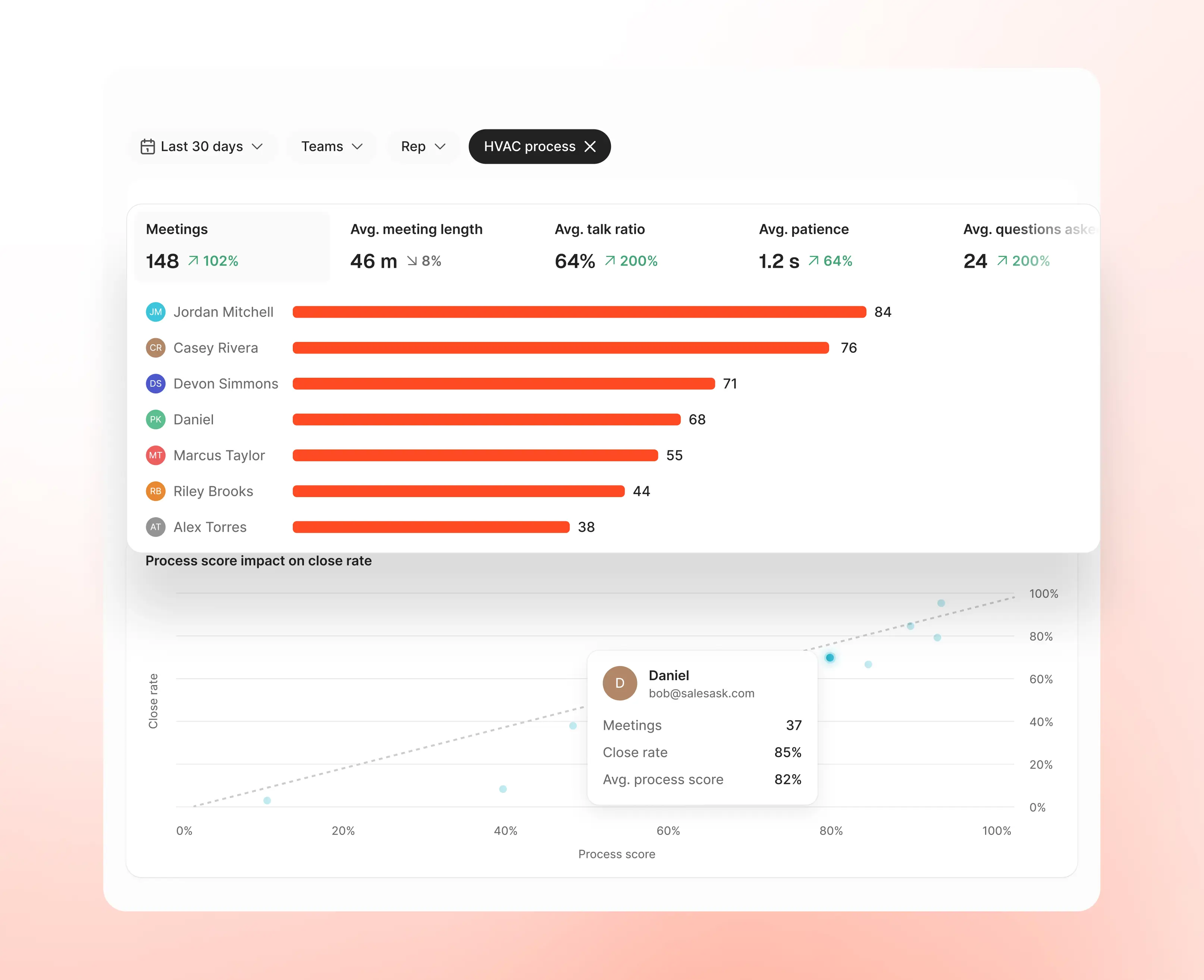Screen dimensions: 1204x980
Task: Click Alex Torres' AT avatar
Action: (x=156, y=527)
